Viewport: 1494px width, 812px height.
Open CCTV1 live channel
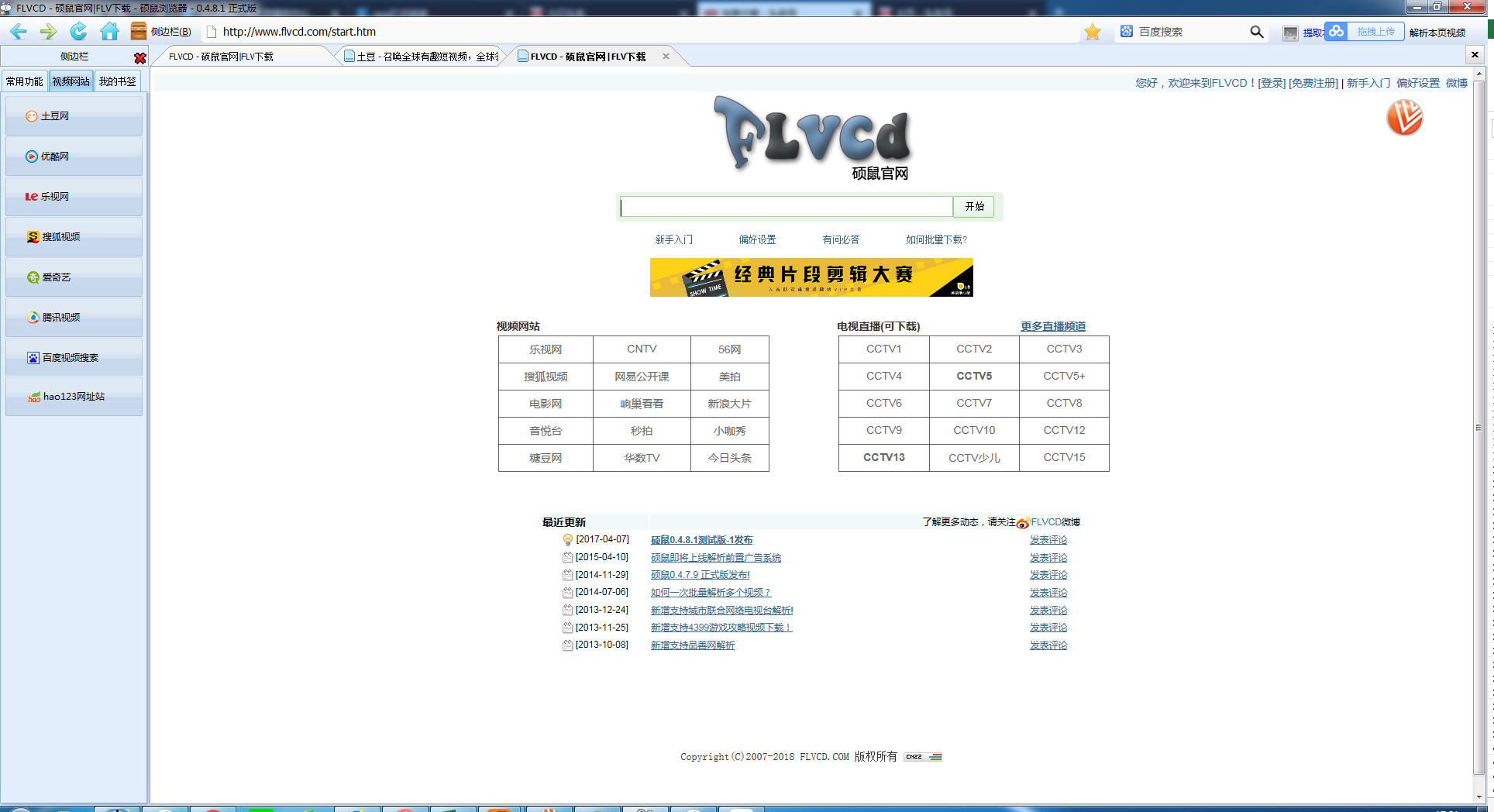click(884, 349)
